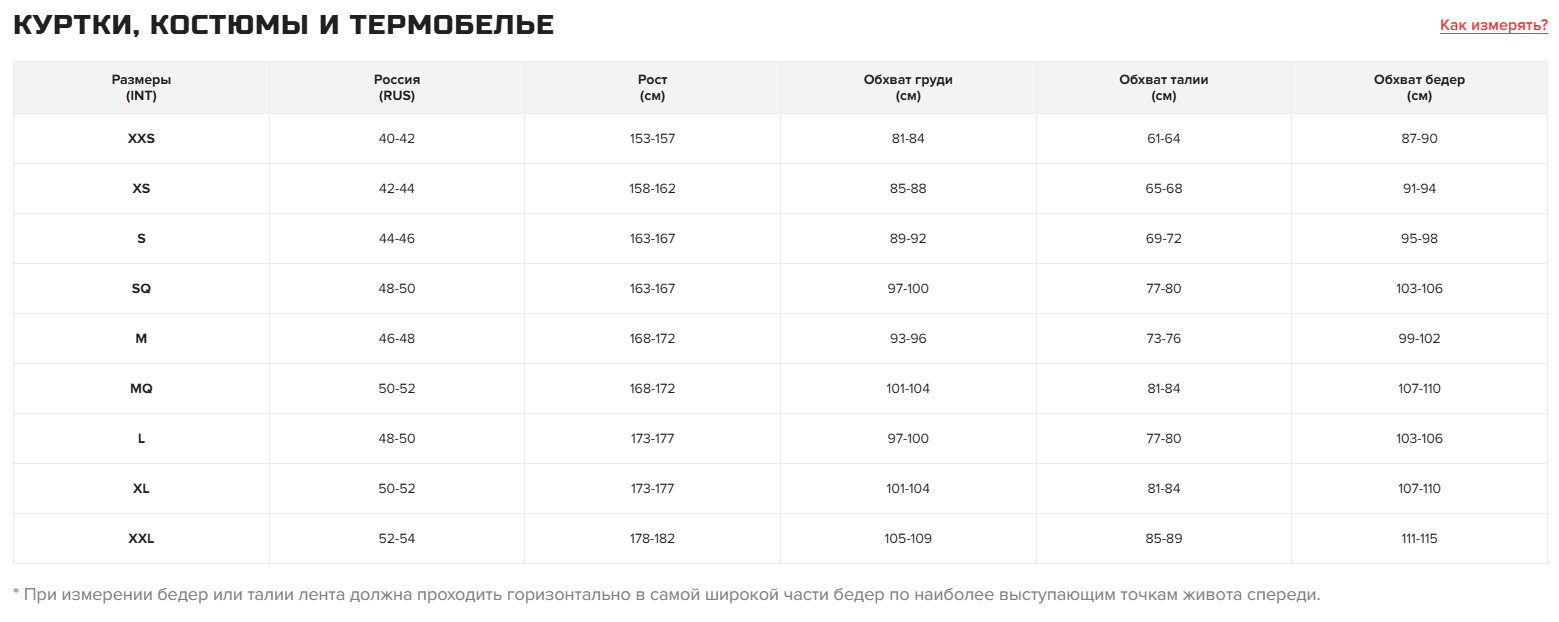Image resolution: width=1559 pixels, height=622 pixels.
Task: Select hip value 111-115 cell
Action: coord(1419,539)
